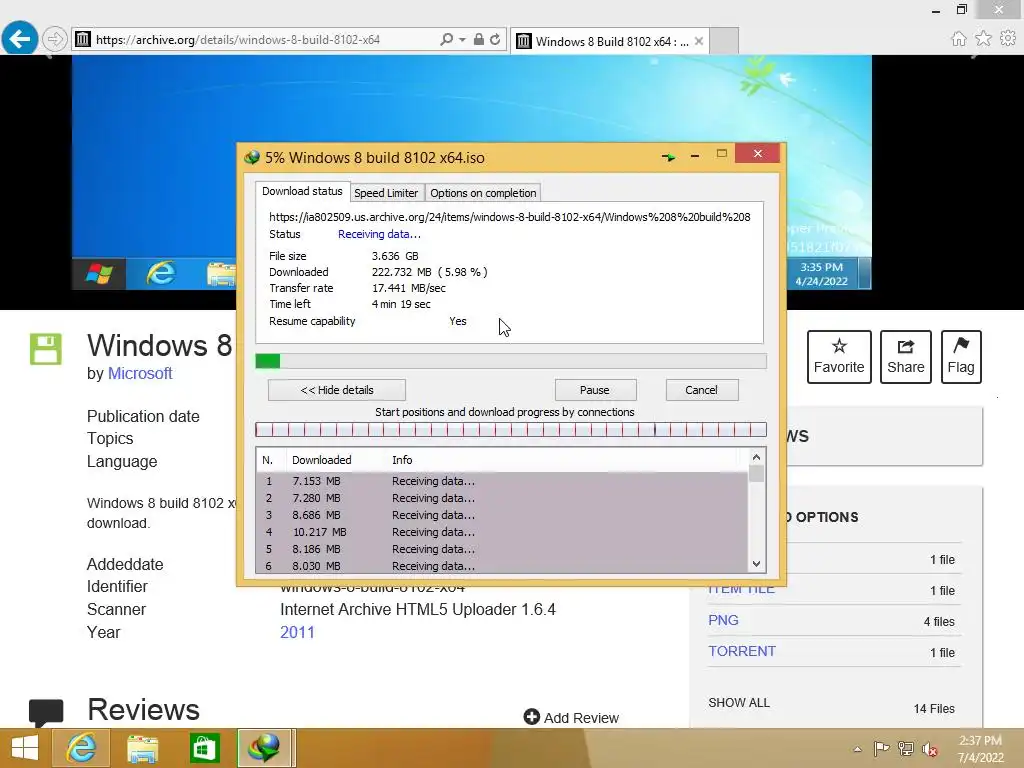
Task: Open the browser Home icon
Action: pos(959,39)
